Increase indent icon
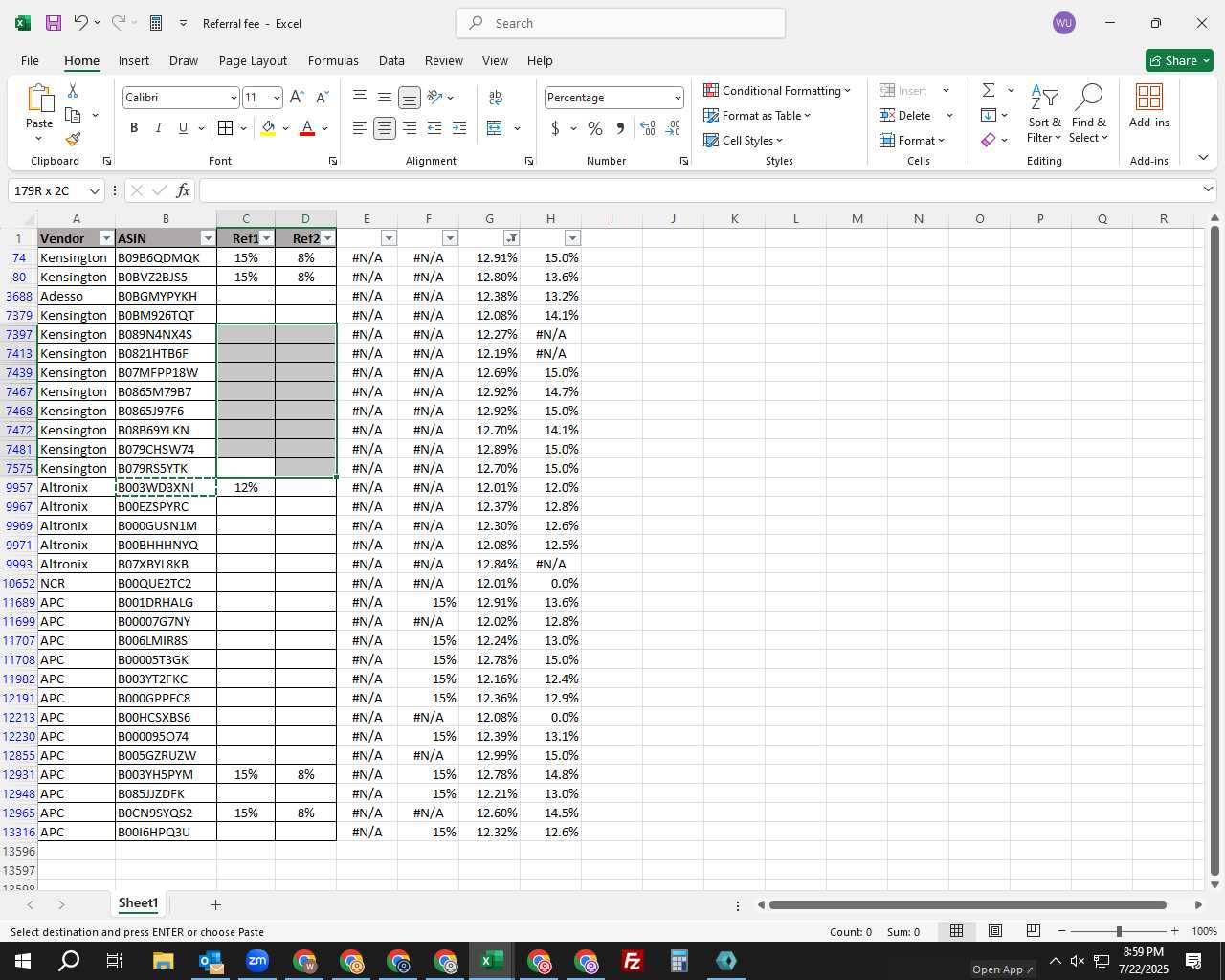Screen dimensions: 1225x980 [459, 128]
